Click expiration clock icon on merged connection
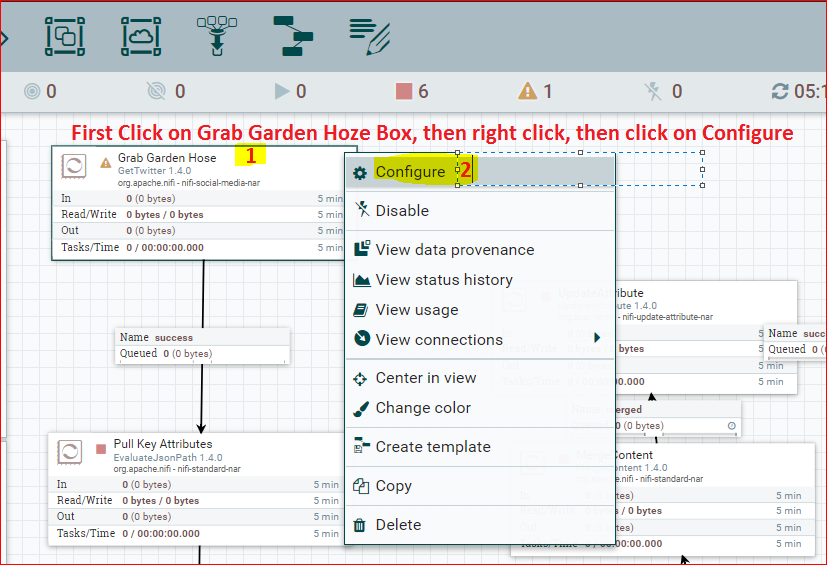 point(732,426)
